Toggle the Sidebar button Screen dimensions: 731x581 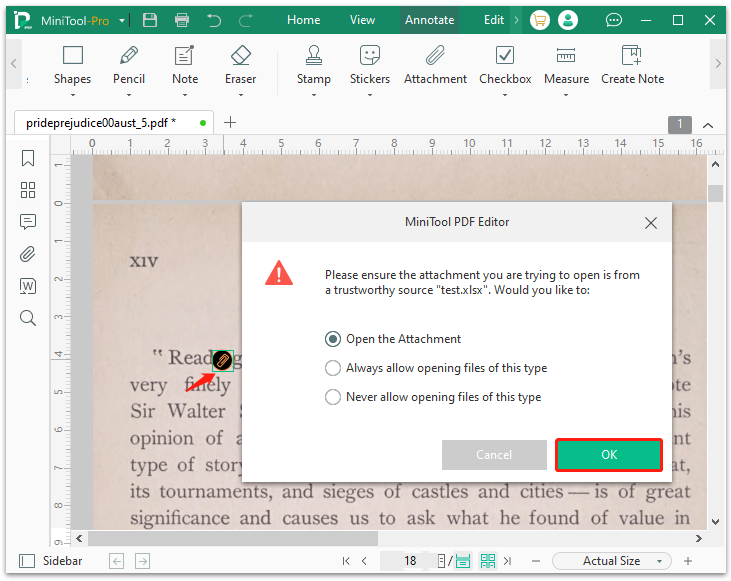coord(51,561)
